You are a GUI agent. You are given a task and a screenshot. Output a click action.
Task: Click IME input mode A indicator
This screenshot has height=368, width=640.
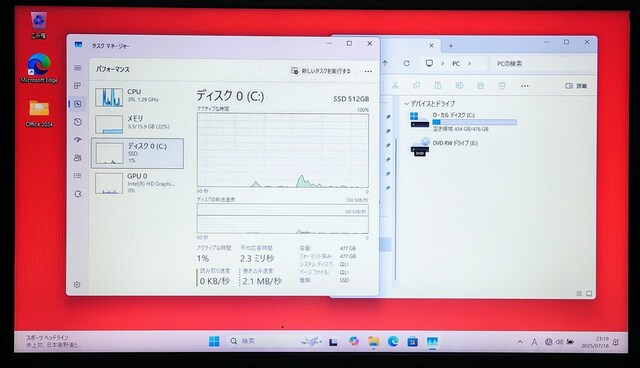pos(534,342)
